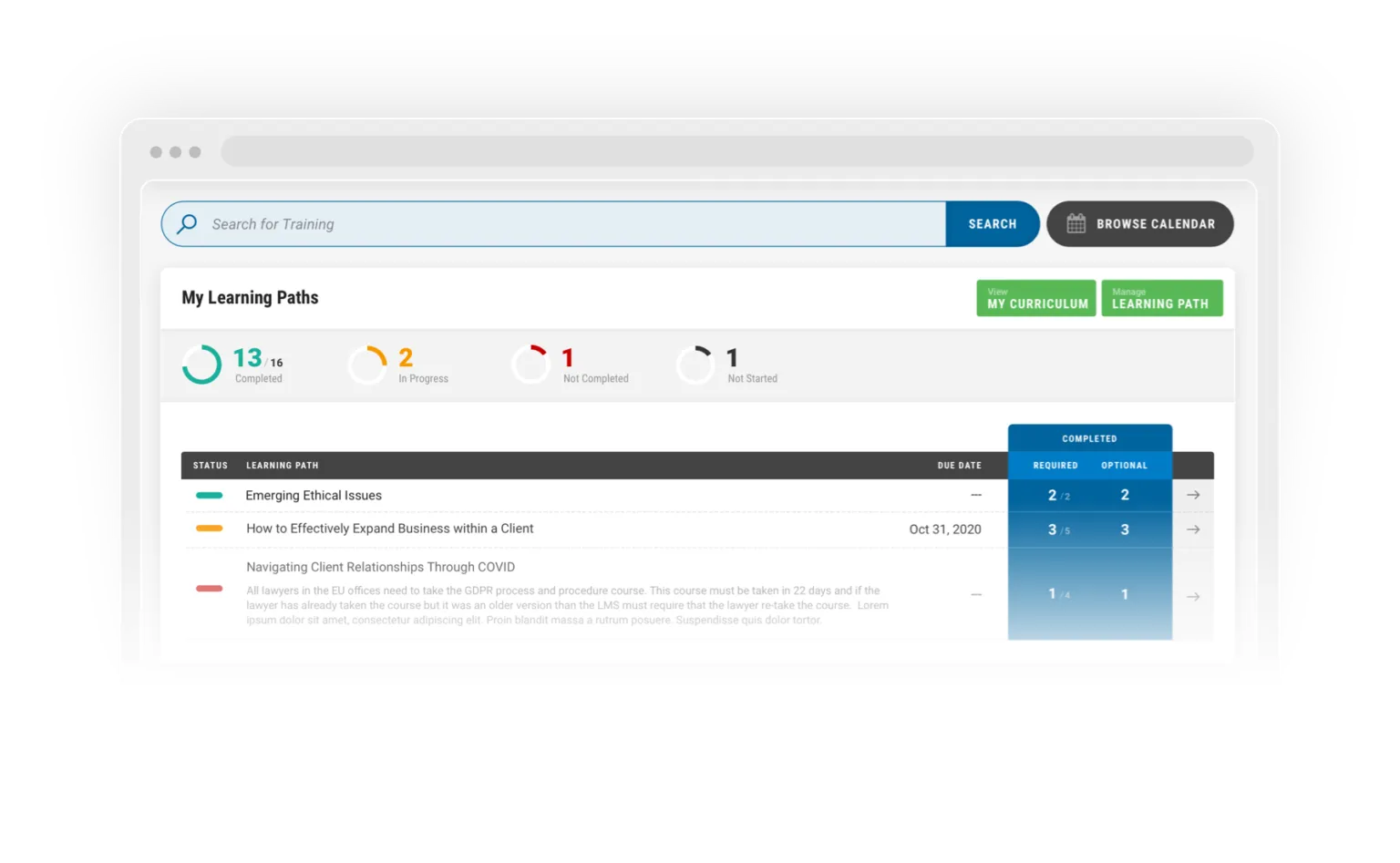Open Emerging Ethical Issues via arrow icon
Screen dimensions: 1400x863
[1193, 495]
